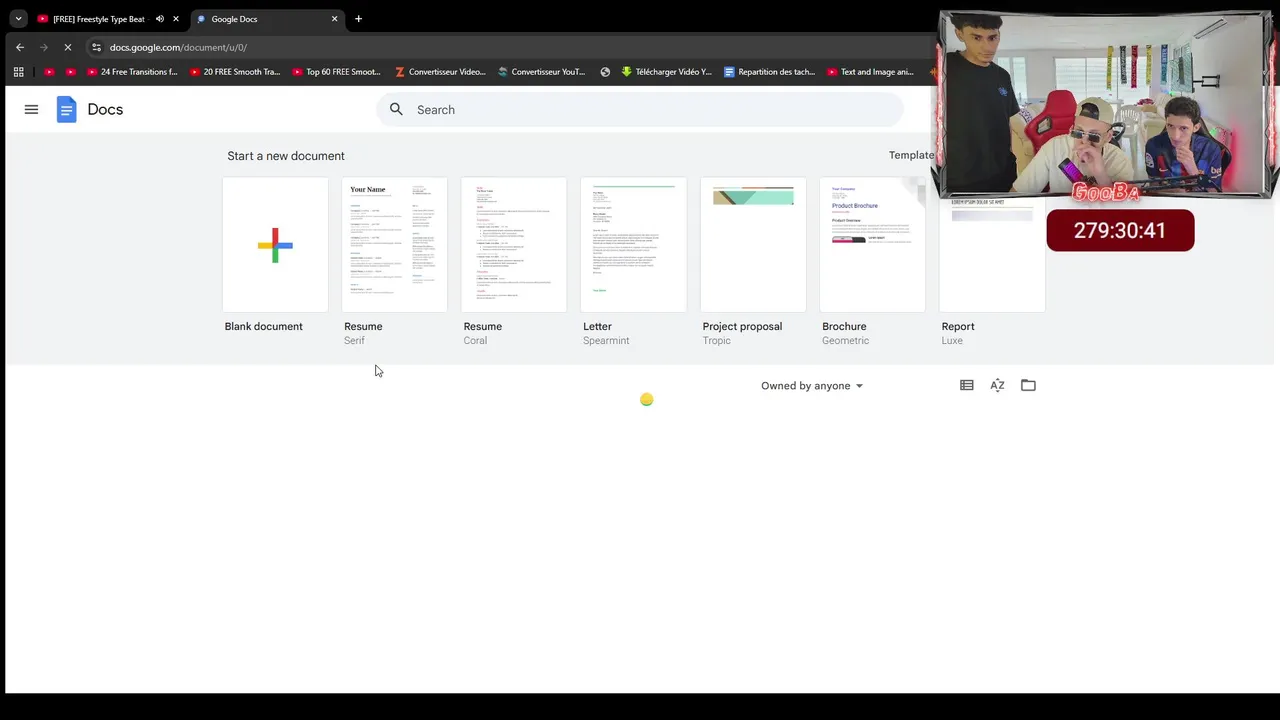Open the Convertisseur YouT... bookmark

542,72
